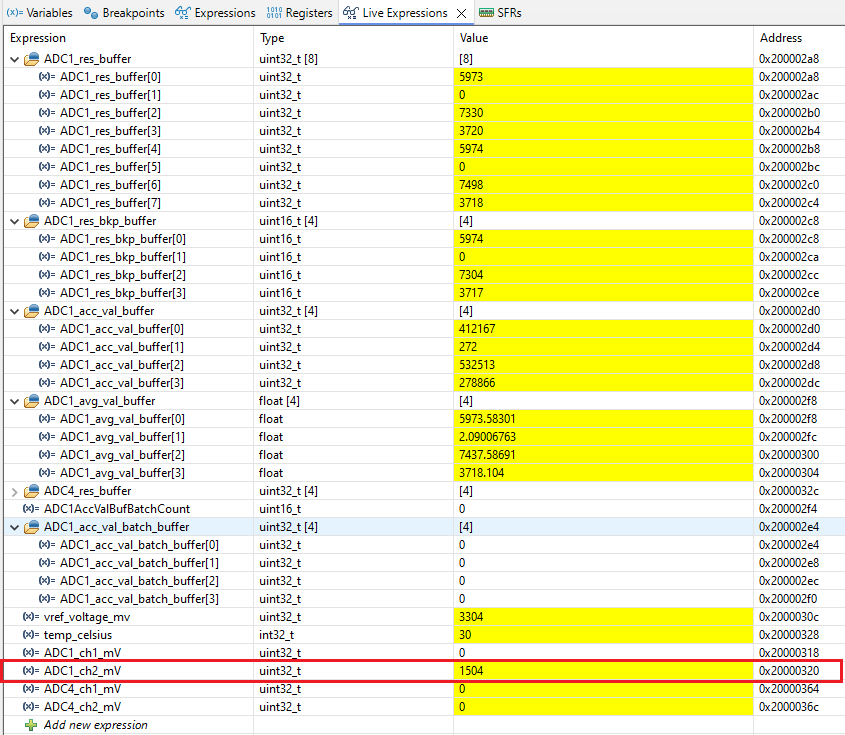Collapse the ADC1_res_bkp_buffer array
Viewport: 845px width, 735px height.
click(15, 221)
